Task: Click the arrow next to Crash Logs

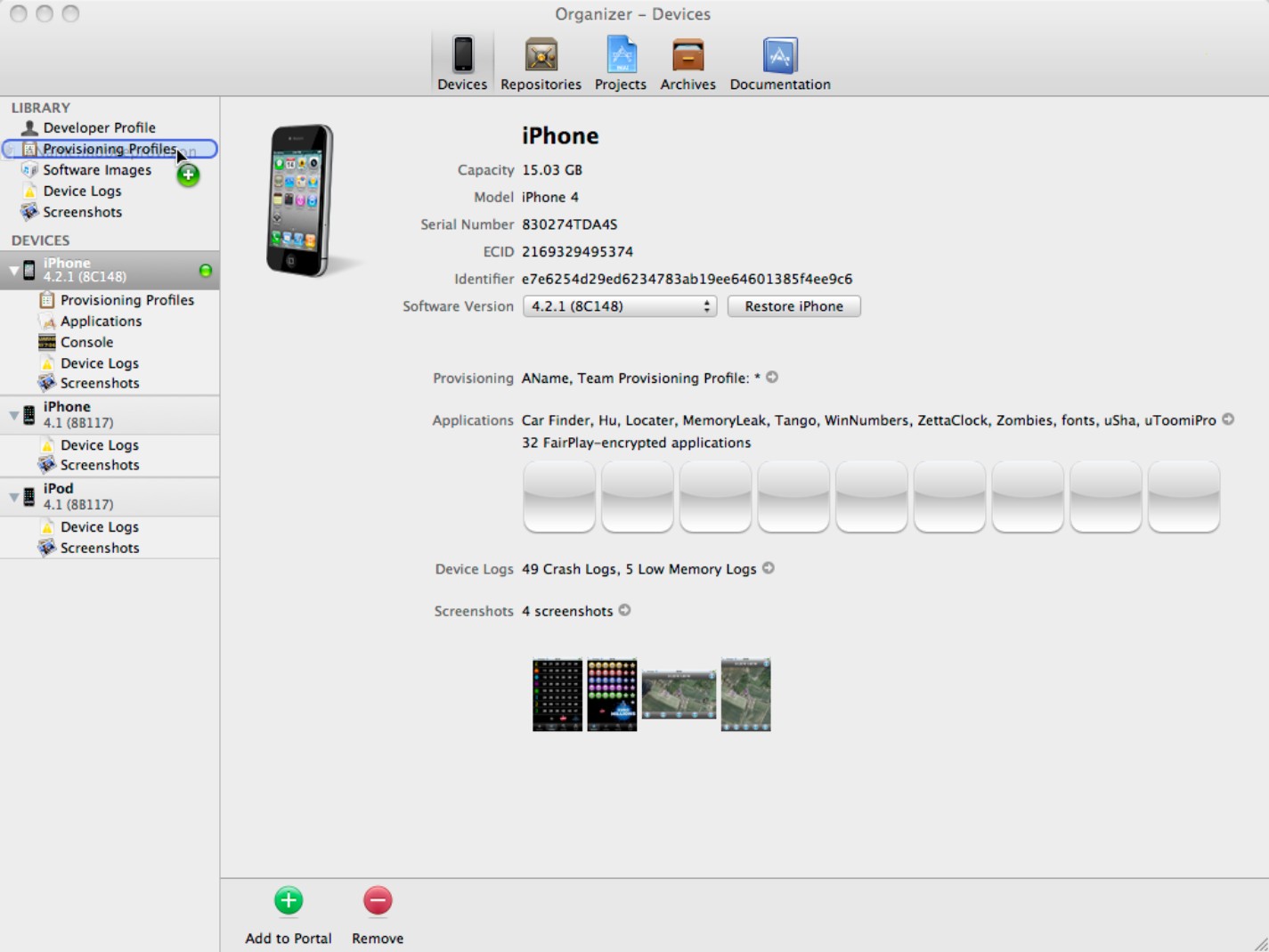Action: pyautogui.click(x=769, y=568)
